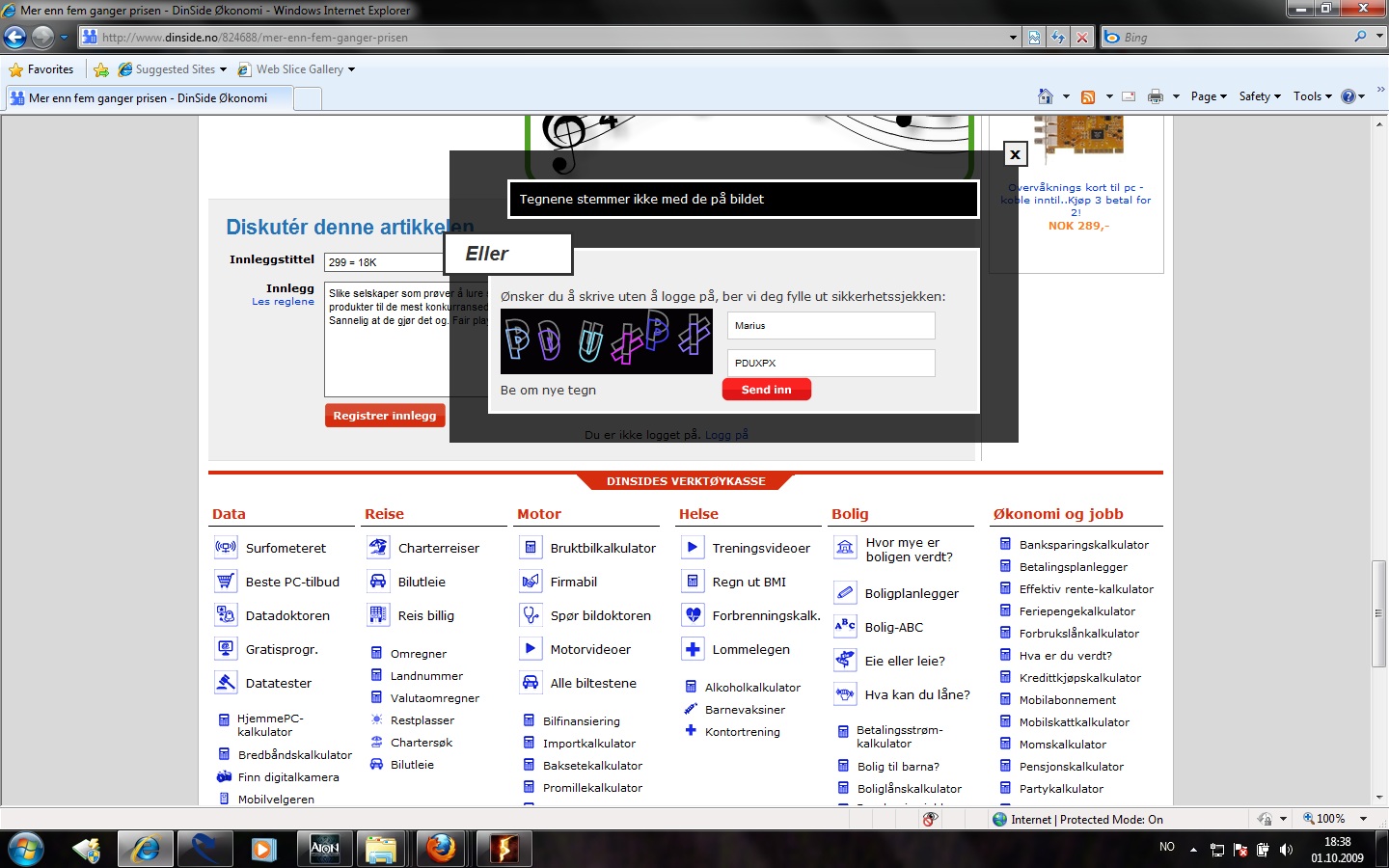Screen dimensions: 1389x868
Task: Click the Bing search magnifier icon
Action: (1360, 37)
